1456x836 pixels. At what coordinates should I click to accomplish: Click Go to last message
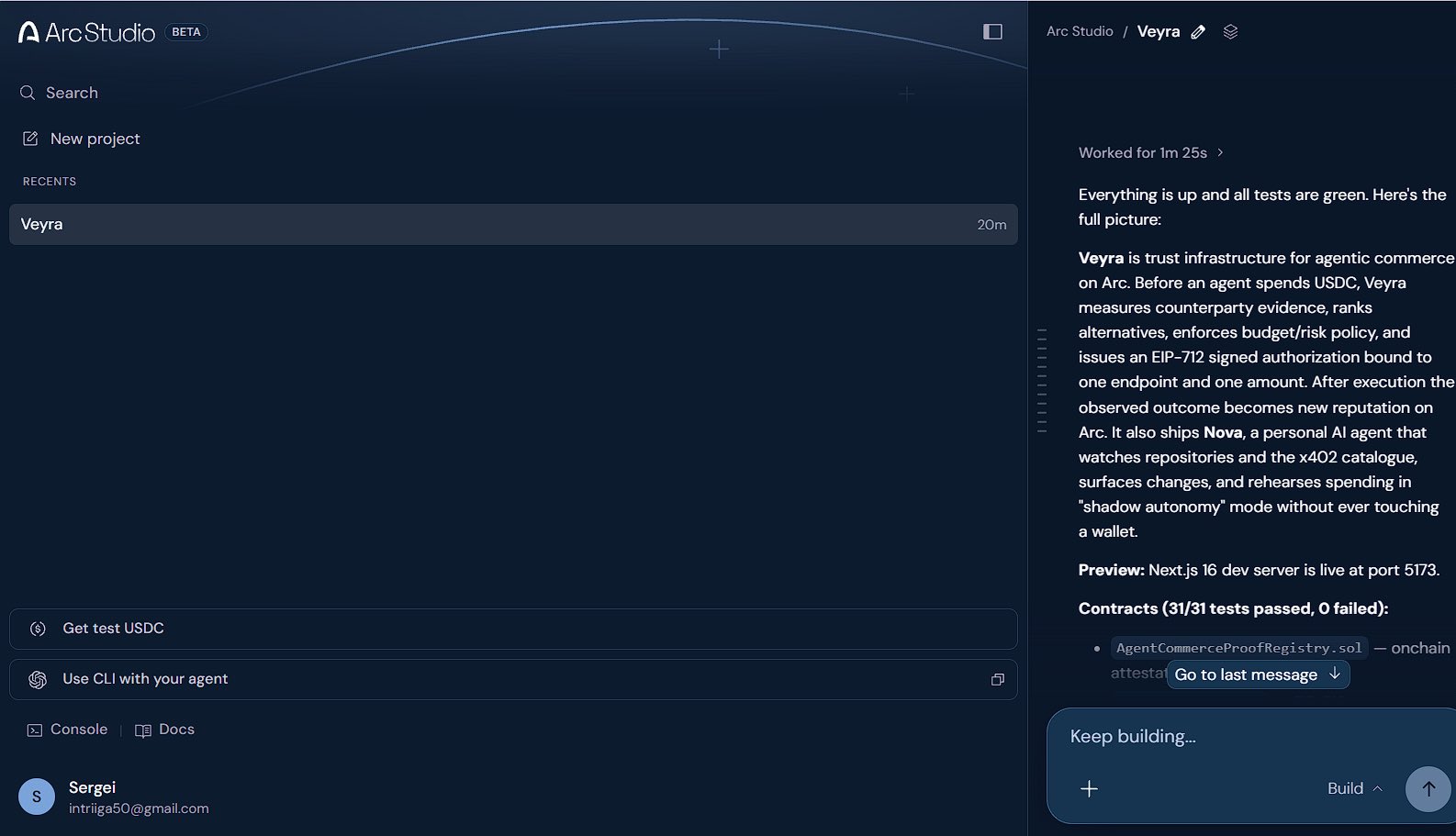1258,674
